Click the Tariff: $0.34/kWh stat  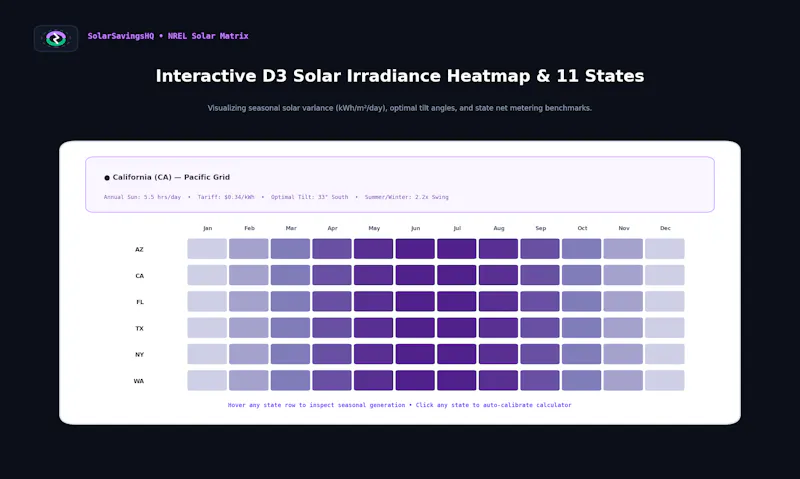(226, 197)
